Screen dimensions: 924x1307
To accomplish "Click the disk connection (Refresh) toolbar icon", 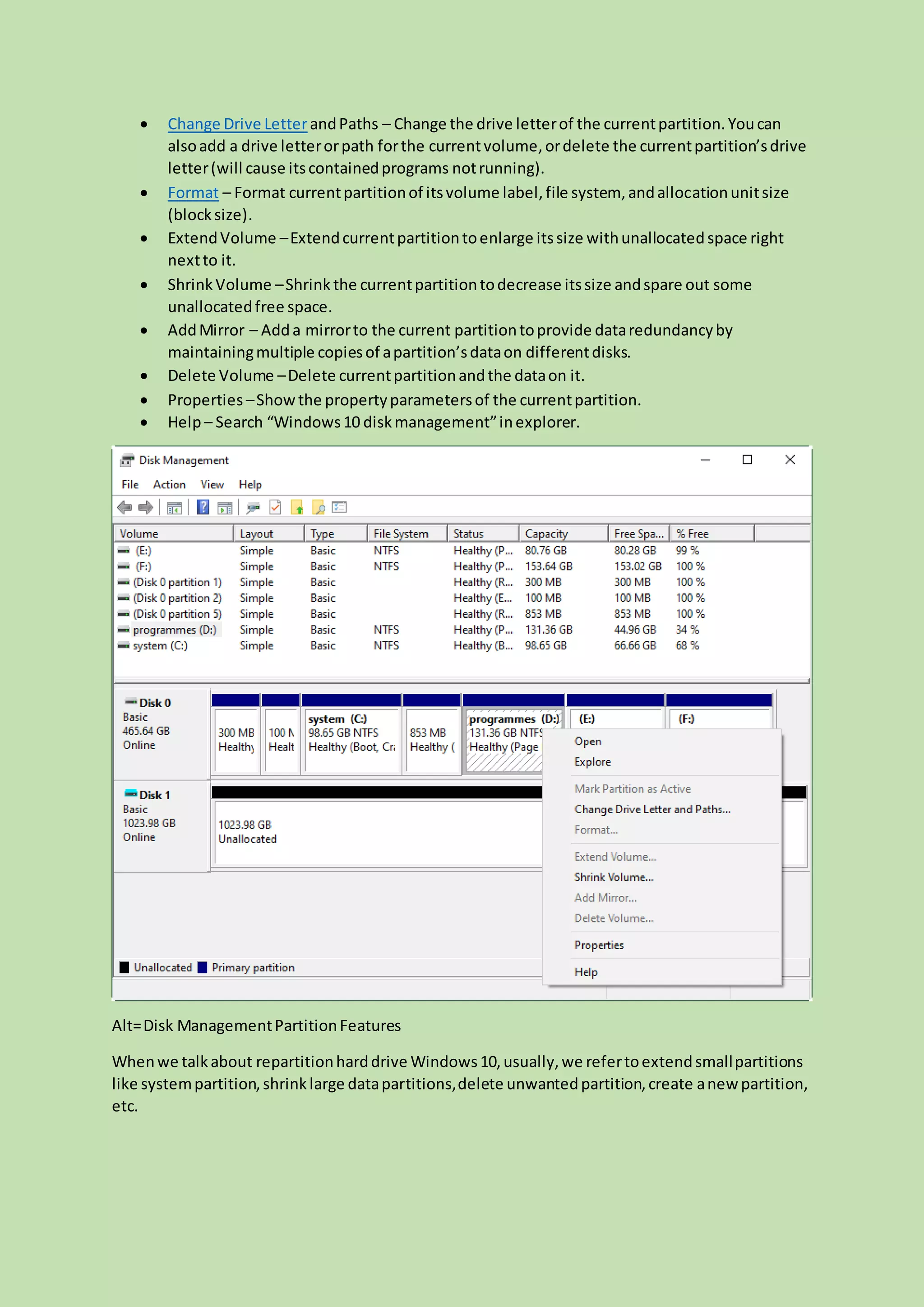I will (253, 508).
